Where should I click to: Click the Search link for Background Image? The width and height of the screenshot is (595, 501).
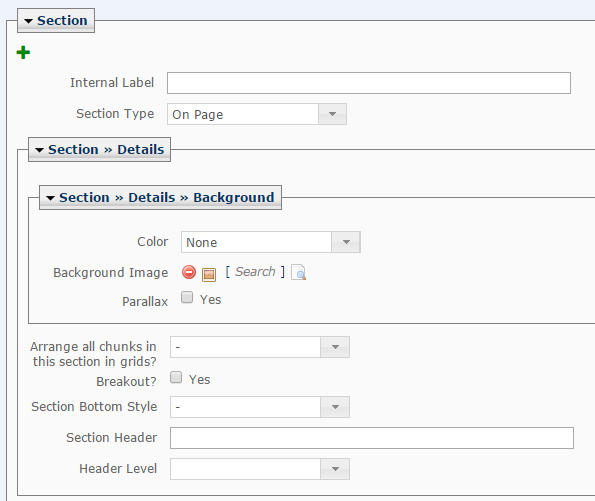point(255,272)
